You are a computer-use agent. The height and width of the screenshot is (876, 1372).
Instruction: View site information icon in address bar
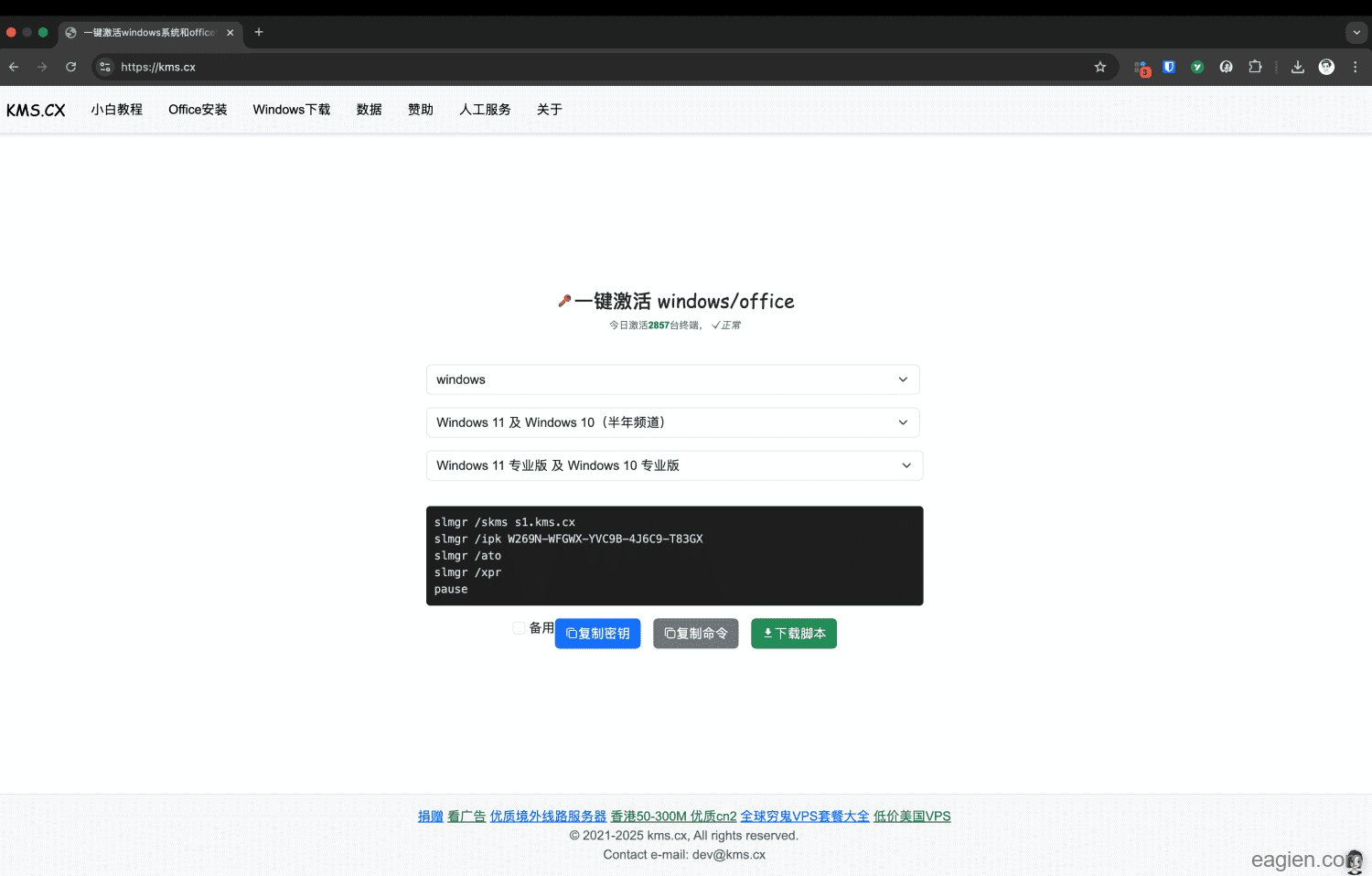pyautogui.click(x=105, y=67)
